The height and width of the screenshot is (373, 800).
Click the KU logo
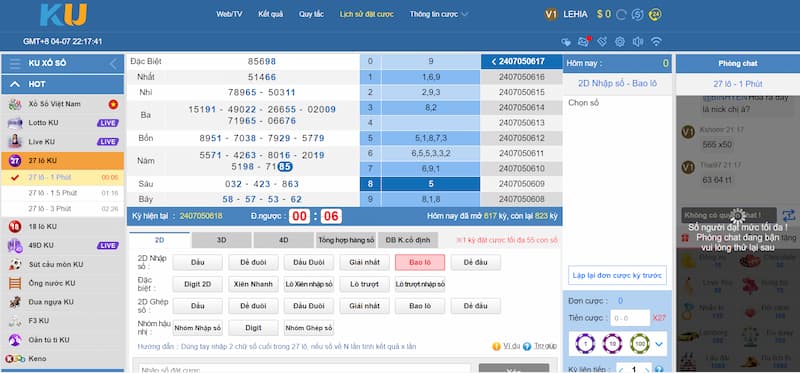point(63,14)
